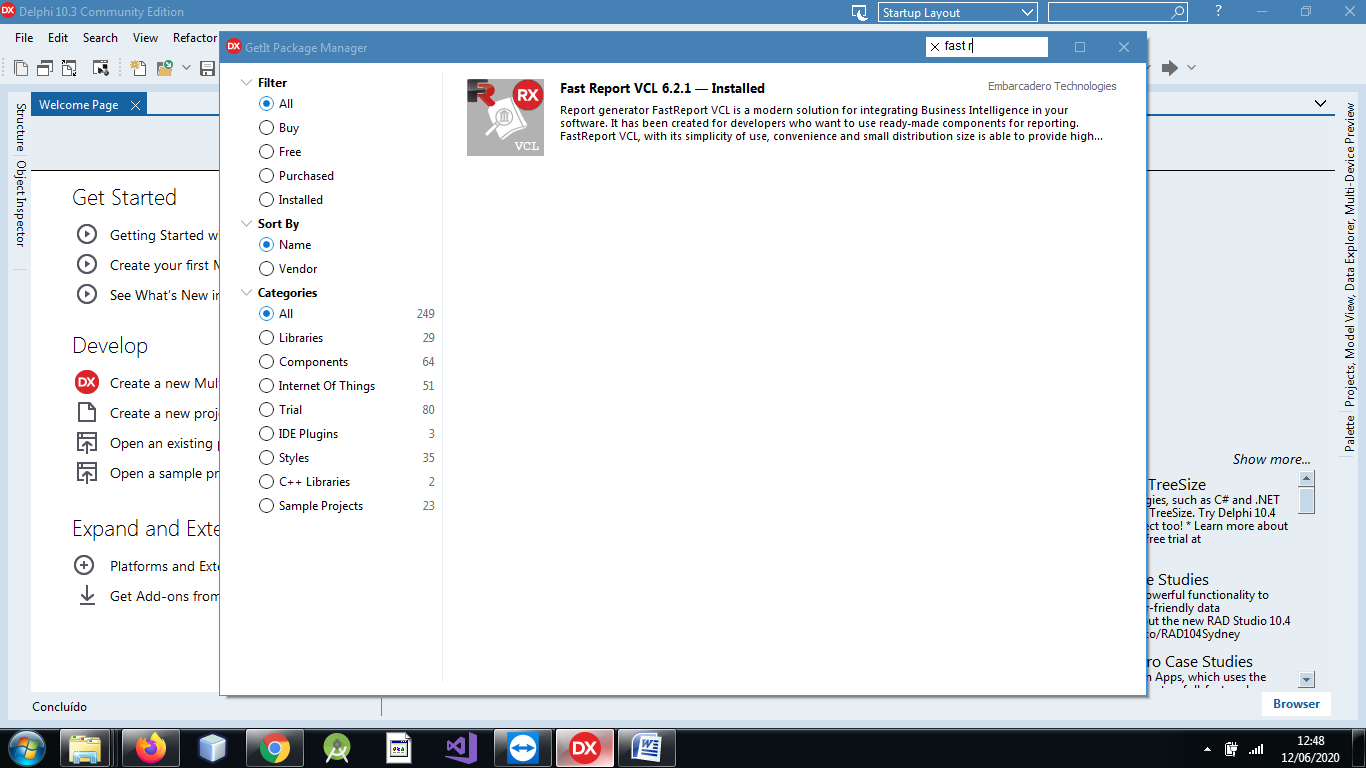Open the Structure side panel tab

pyautogui.click(x=20, y=127)
